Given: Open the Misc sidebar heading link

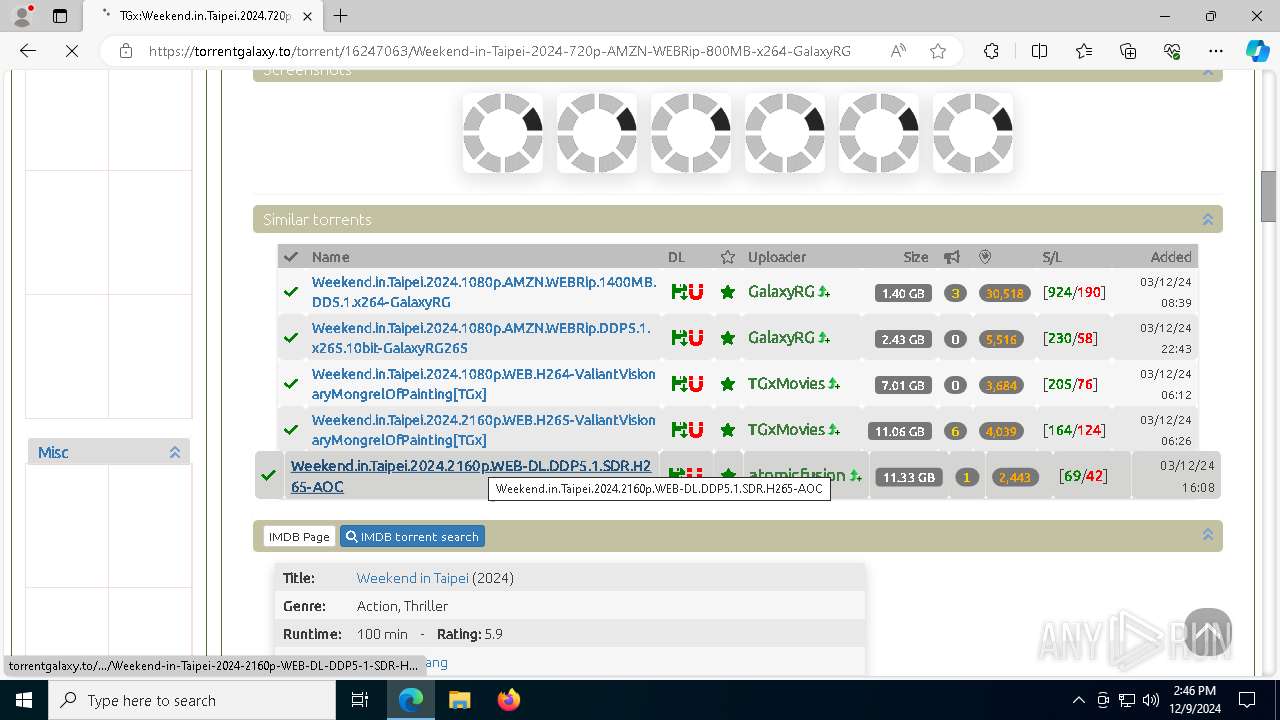Looking at the screenshot, I should pos(53,453).
